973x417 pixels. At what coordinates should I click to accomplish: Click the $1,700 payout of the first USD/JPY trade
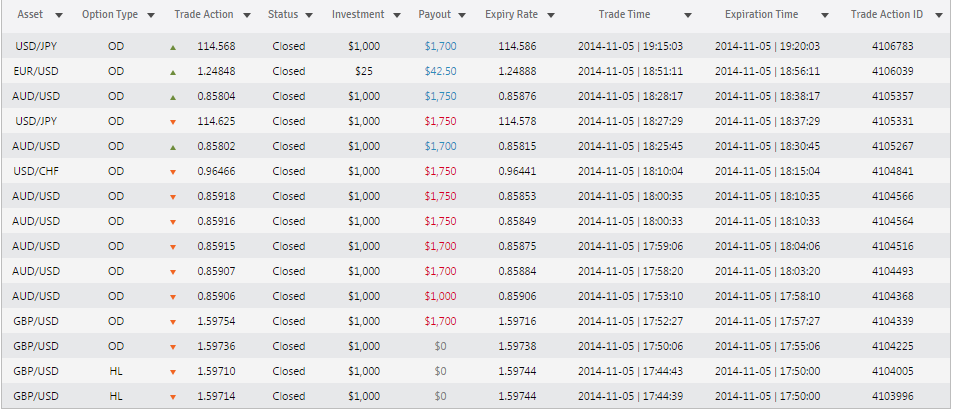click(441, 46)
